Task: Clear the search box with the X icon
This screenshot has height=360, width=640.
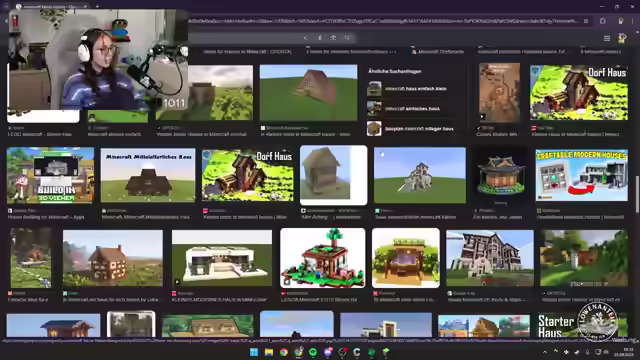Action: 305,38
